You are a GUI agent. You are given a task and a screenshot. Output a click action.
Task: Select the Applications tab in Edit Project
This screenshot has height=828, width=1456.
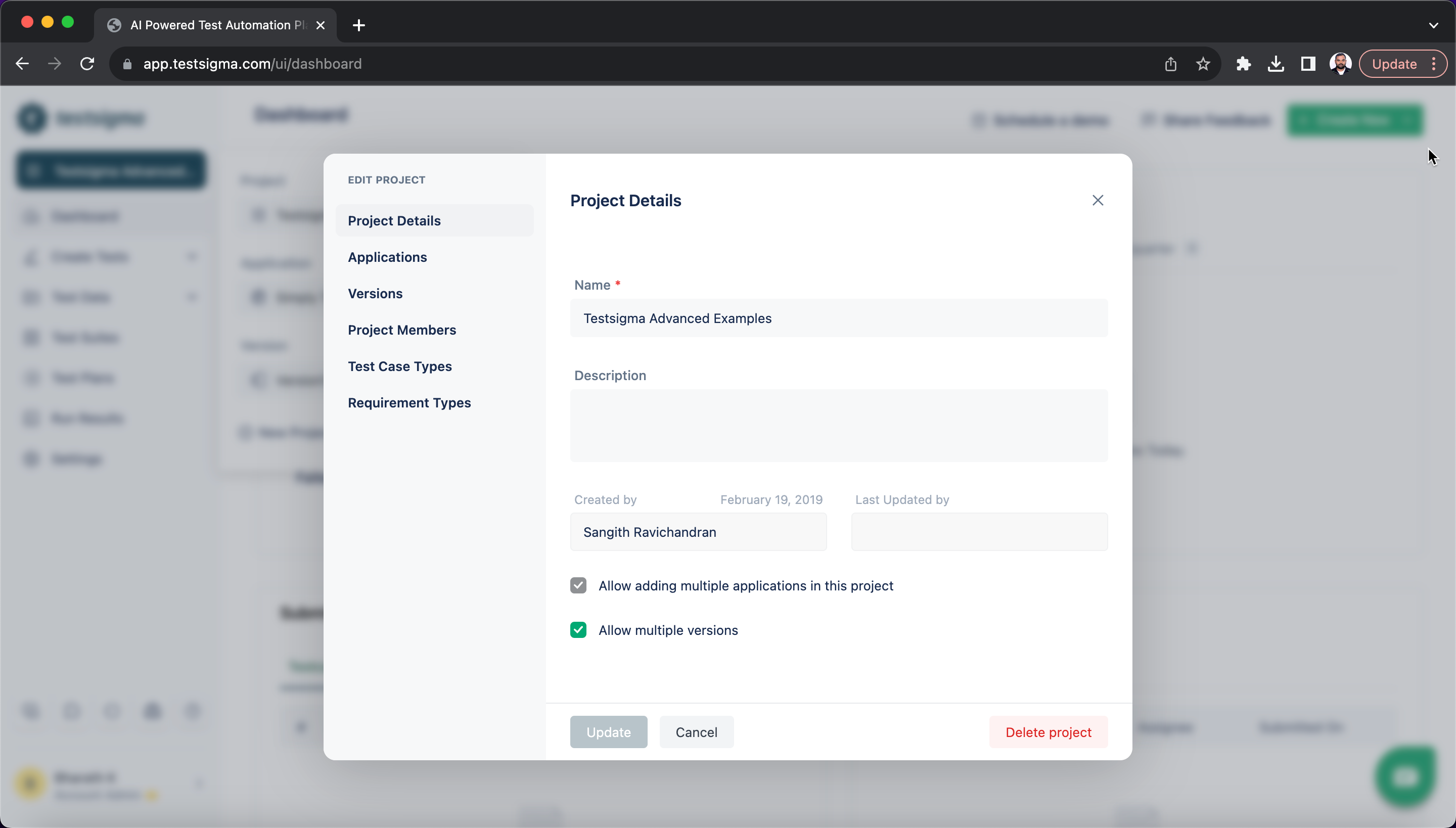388,257
